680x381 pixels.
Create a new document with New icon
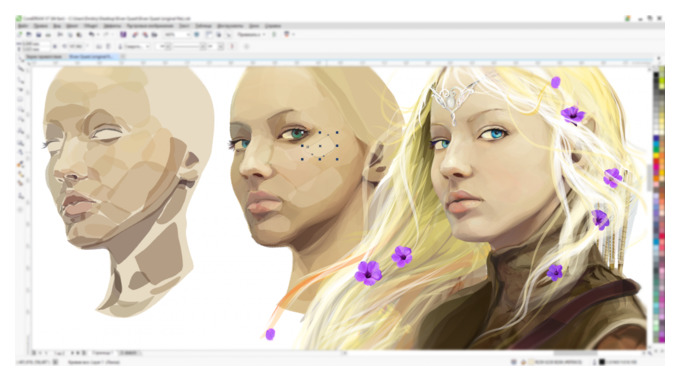coord(20,34)
